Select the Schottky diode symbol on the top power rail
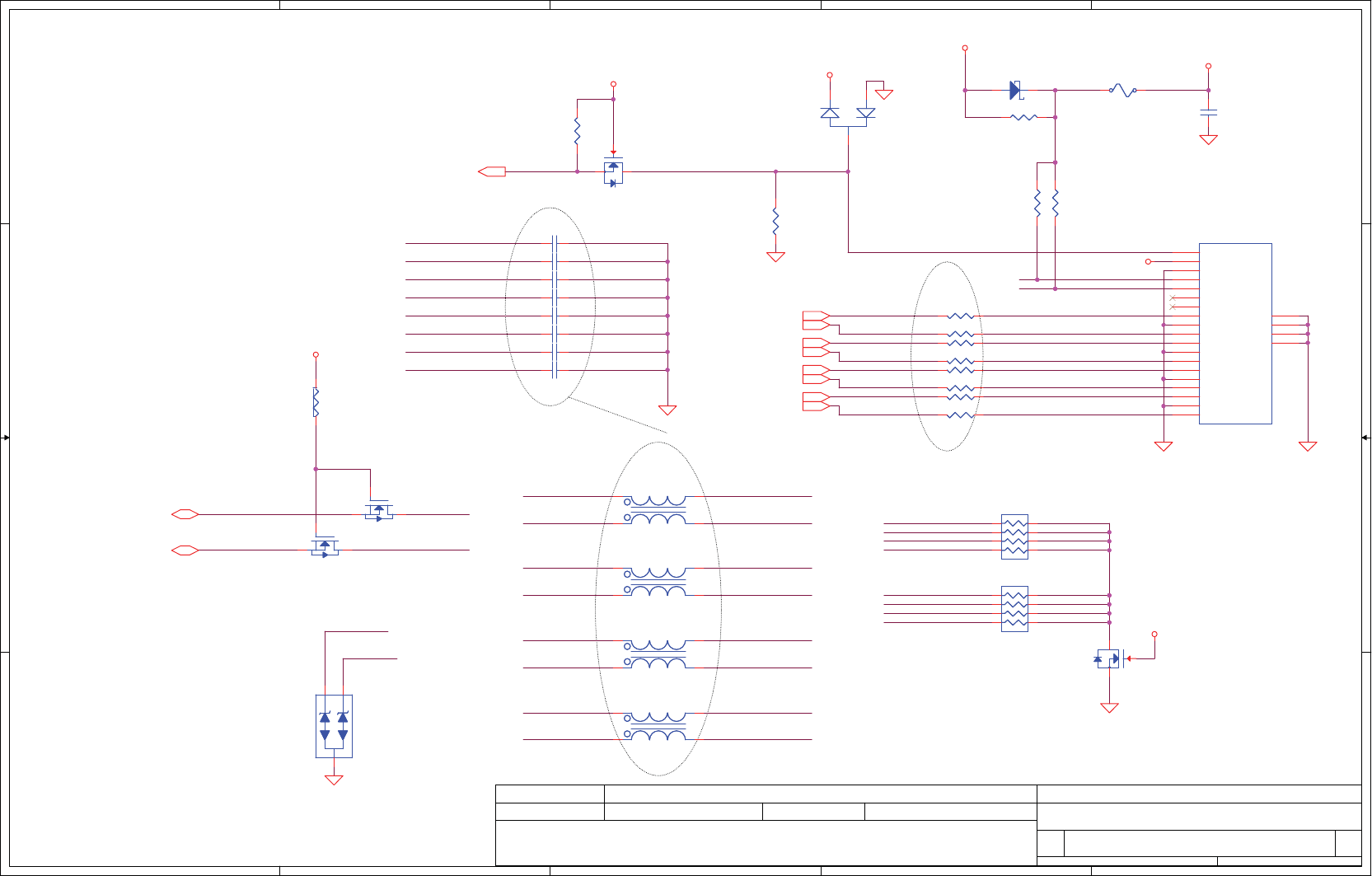This screenshot has width=1372, height=876. pos(1016,91)
